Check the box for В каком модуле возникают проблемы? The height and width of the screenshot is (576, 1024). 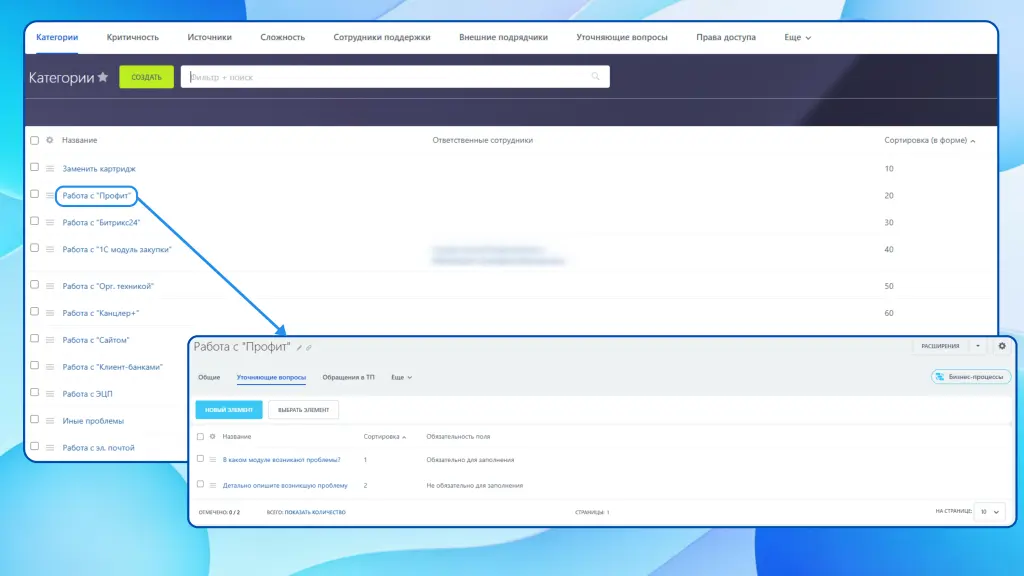(x=200, y=458)
